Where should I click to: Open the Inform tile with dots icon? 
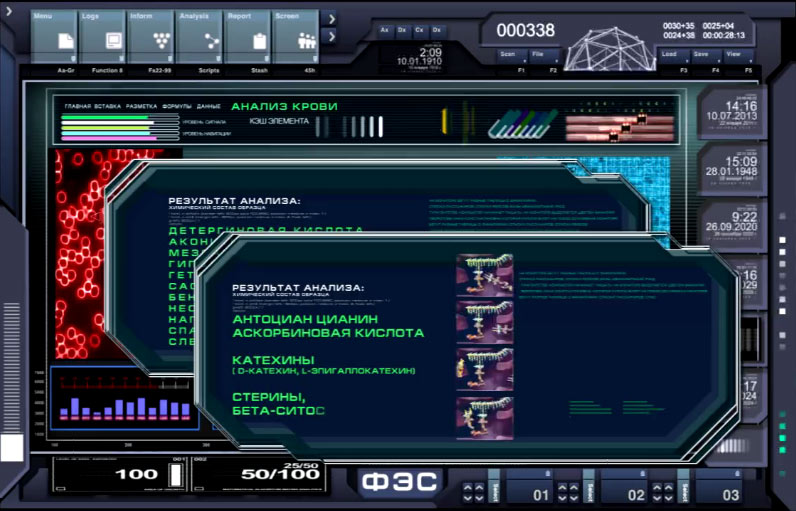tap(151, 37)
